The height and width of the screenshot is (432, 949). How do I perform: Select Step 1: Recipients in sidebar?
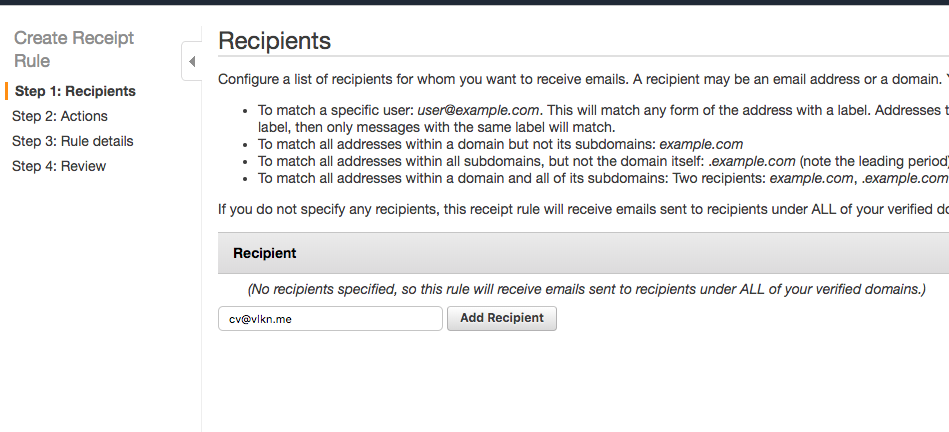pos(75,91)
